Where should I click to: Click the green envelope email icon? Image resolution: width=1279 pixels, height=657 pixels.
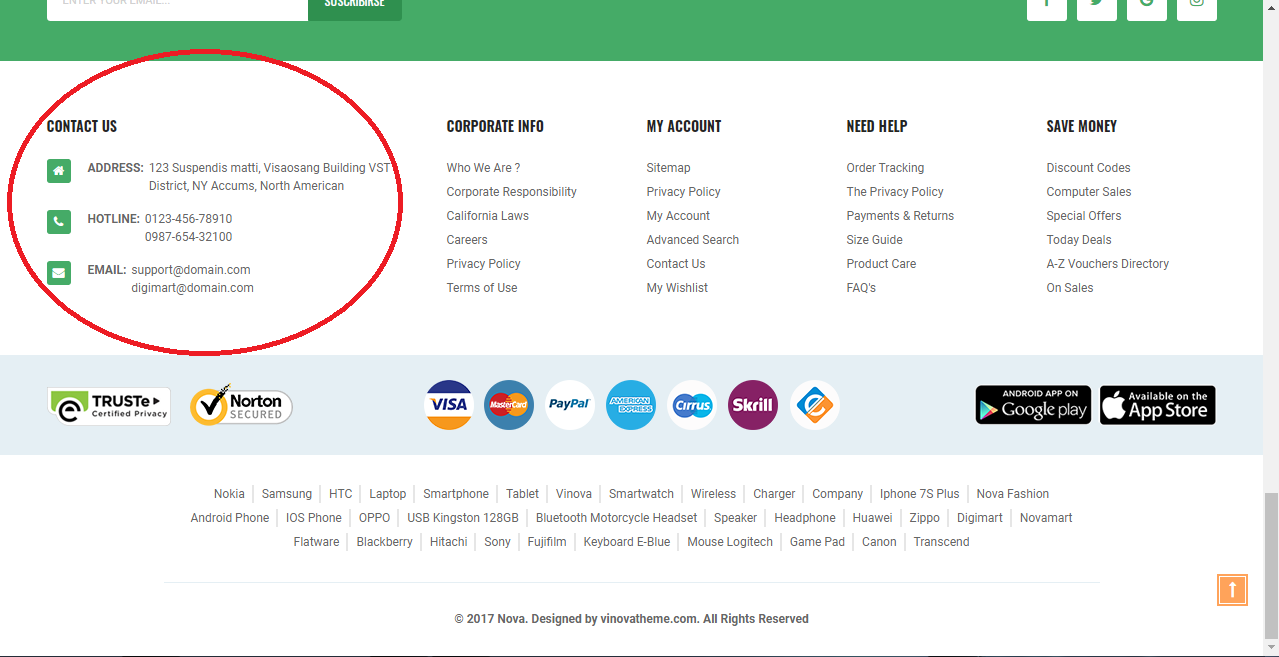coord(59,273)
